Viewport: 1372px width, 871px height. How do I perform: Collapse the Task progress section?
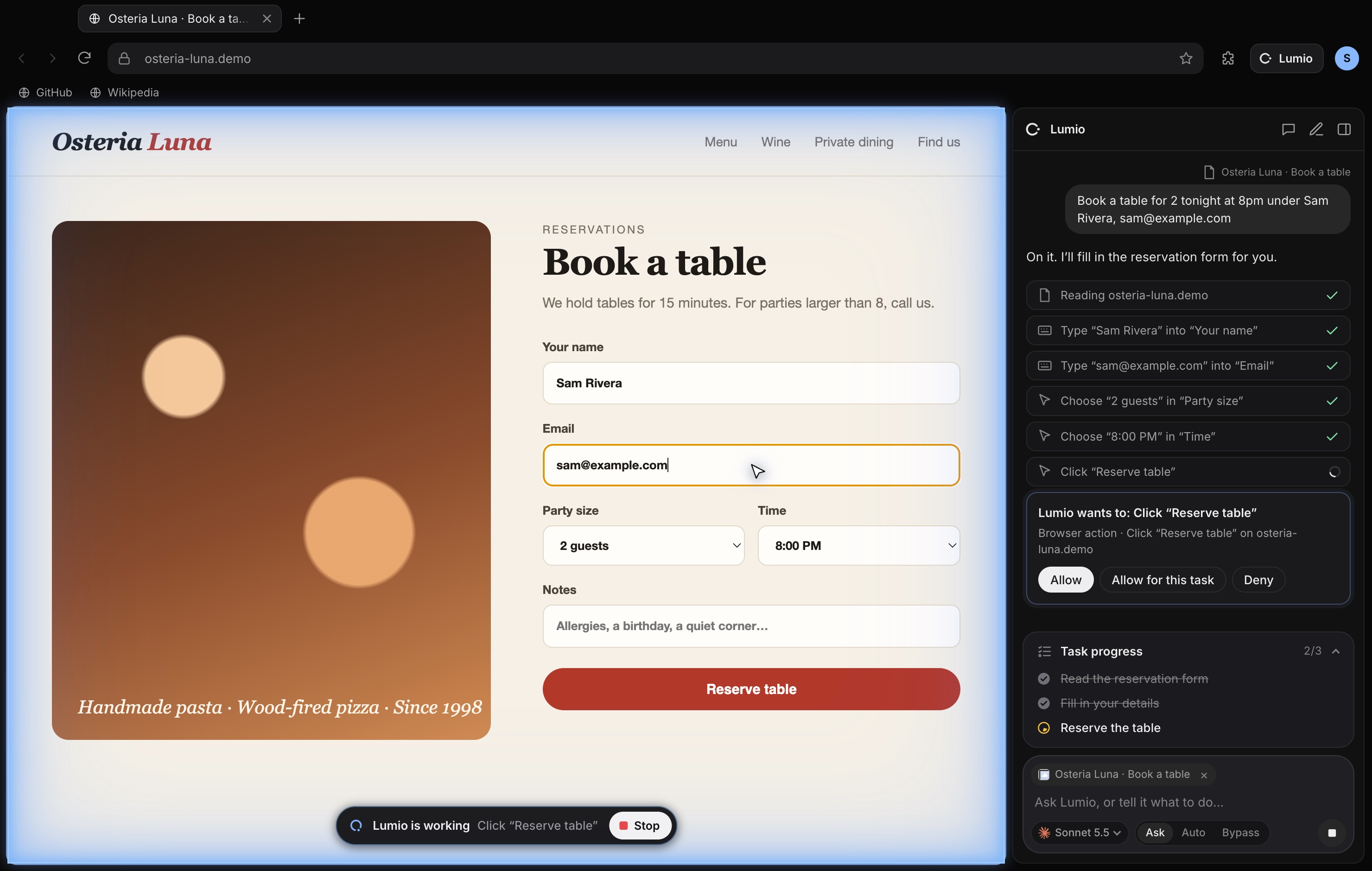[x=1335, y=650]
